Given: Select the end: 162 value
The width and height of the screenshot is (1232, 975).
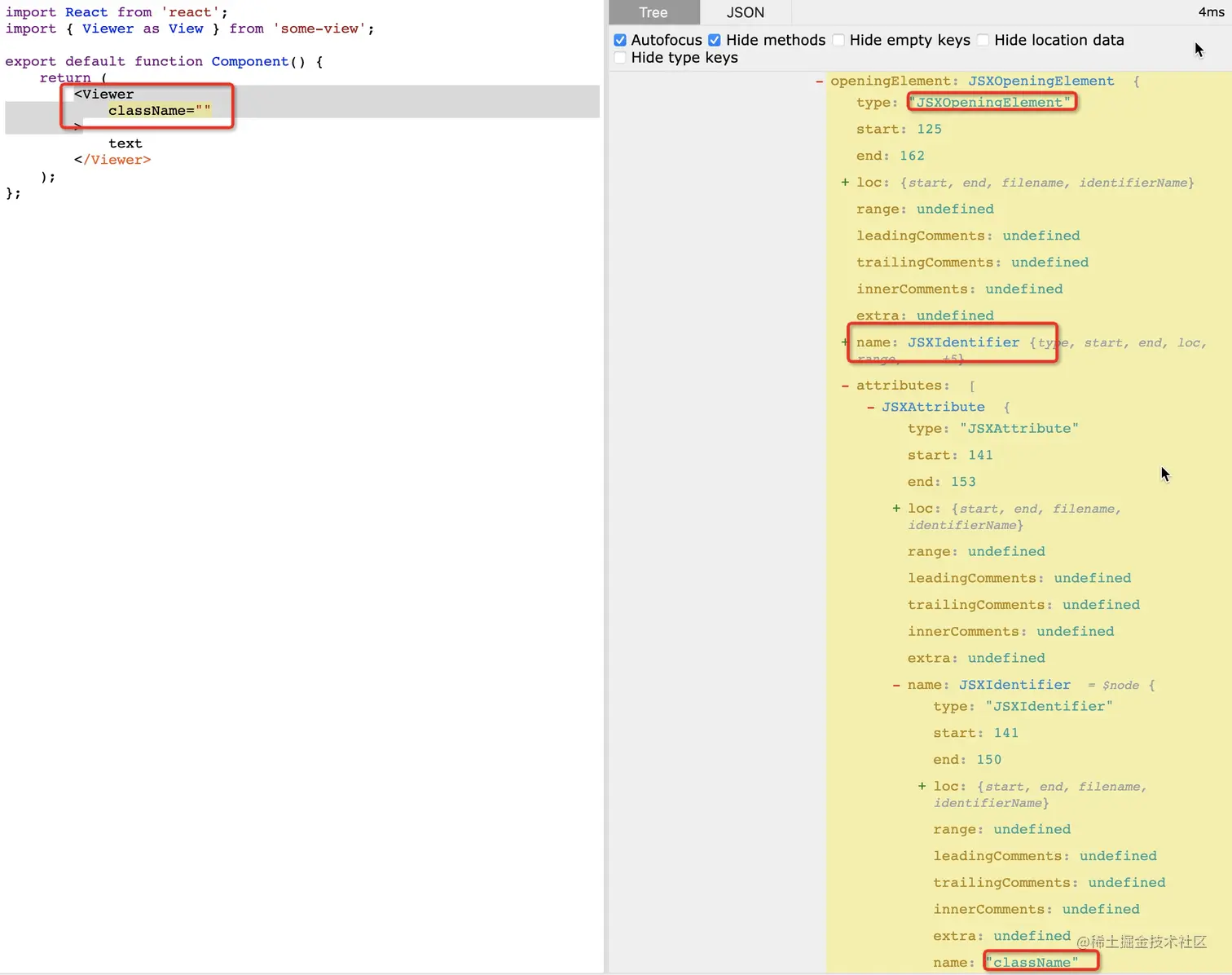Looking at the screenshot, I should [x=912, y=156].
